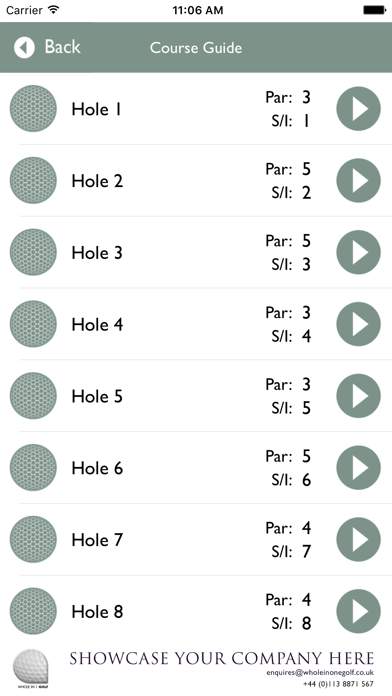Open Hole 7 play arrow button
Screen dimensions: 392x696
click(x=358, y=539)
